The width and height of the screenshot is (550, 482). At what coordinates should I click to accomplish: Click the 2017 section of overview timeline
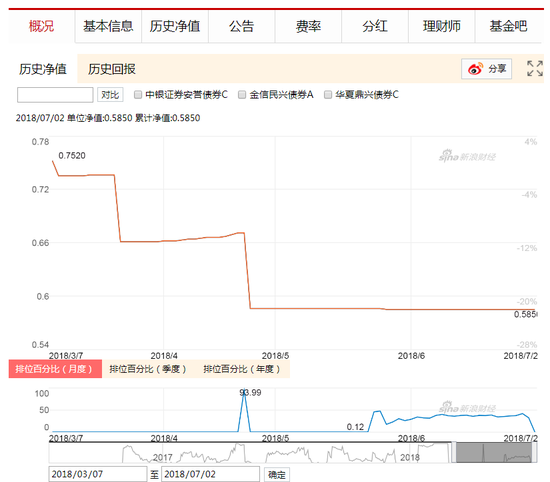pos(163,457)
